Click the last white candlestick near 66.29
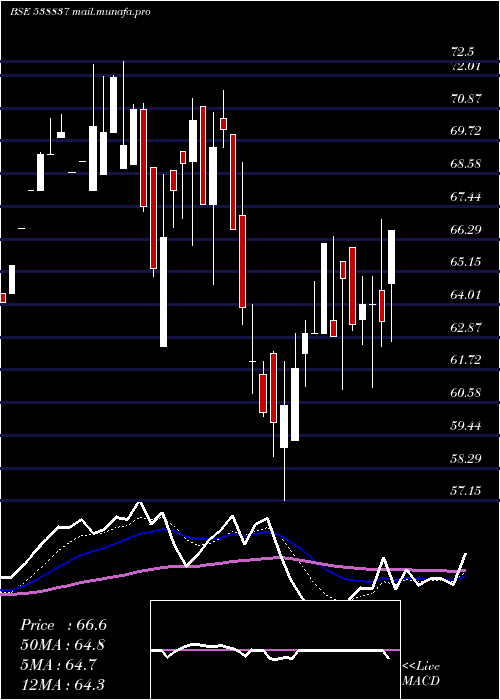The width and height of the screenshot is (500, 700). tap(392, 257)
